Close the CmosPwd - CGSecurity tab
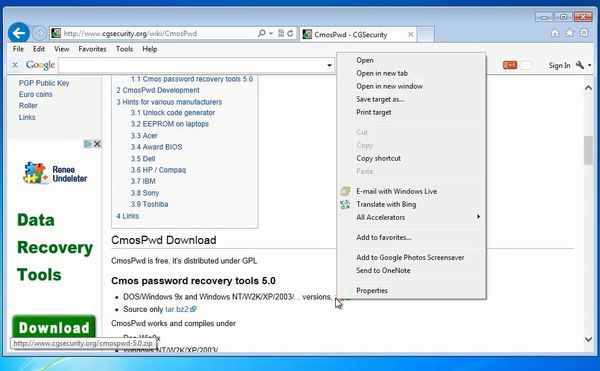Screen dimensions: 600x371 pos(411,34)
